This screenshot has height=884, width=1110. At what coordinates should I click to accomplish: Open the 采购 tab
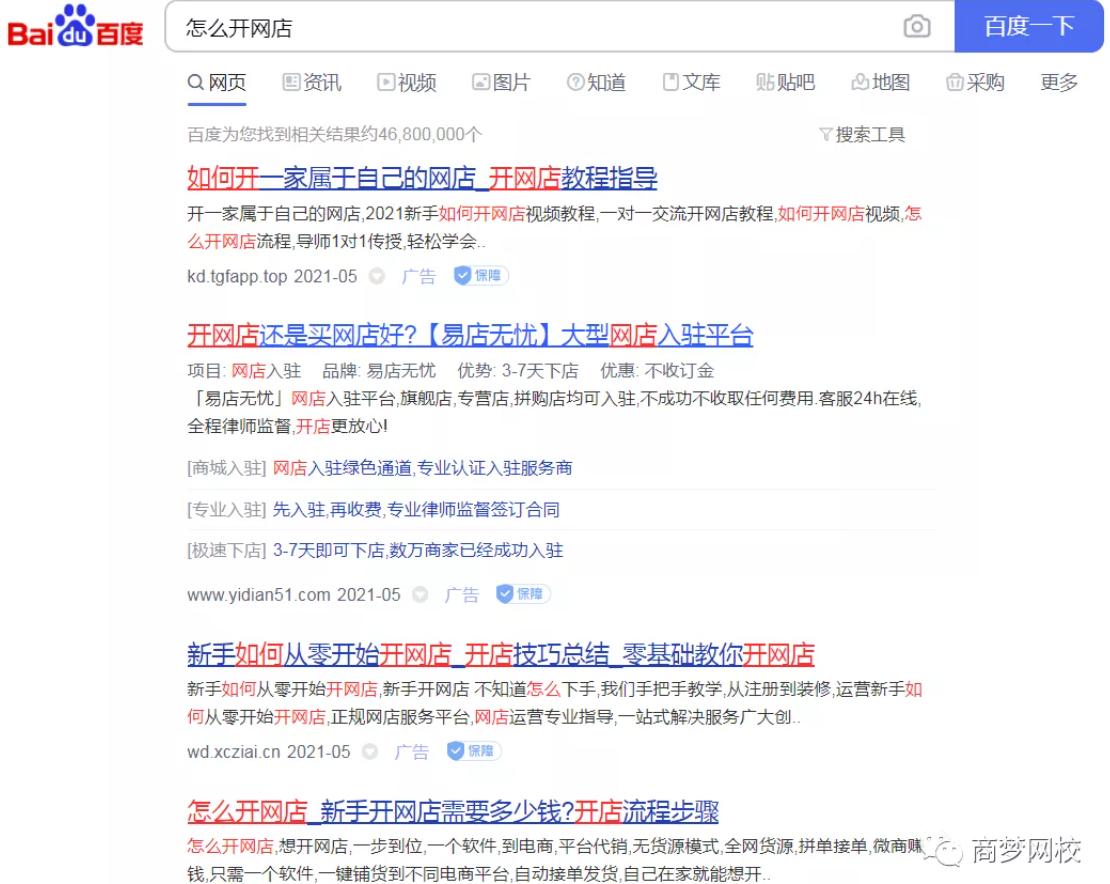[x=975, y=83]
